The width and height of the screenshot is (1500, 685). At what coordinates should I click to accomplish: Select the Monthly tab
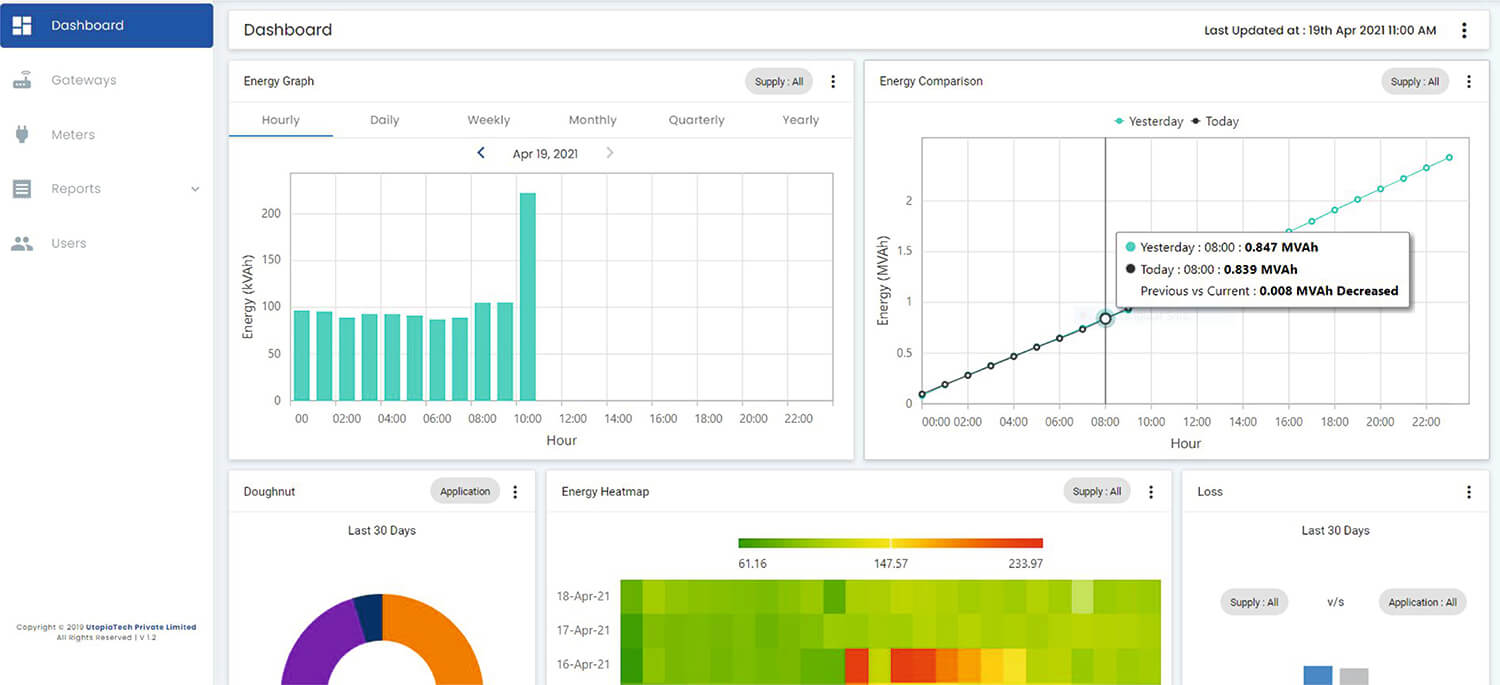click(x=593, y=120)
